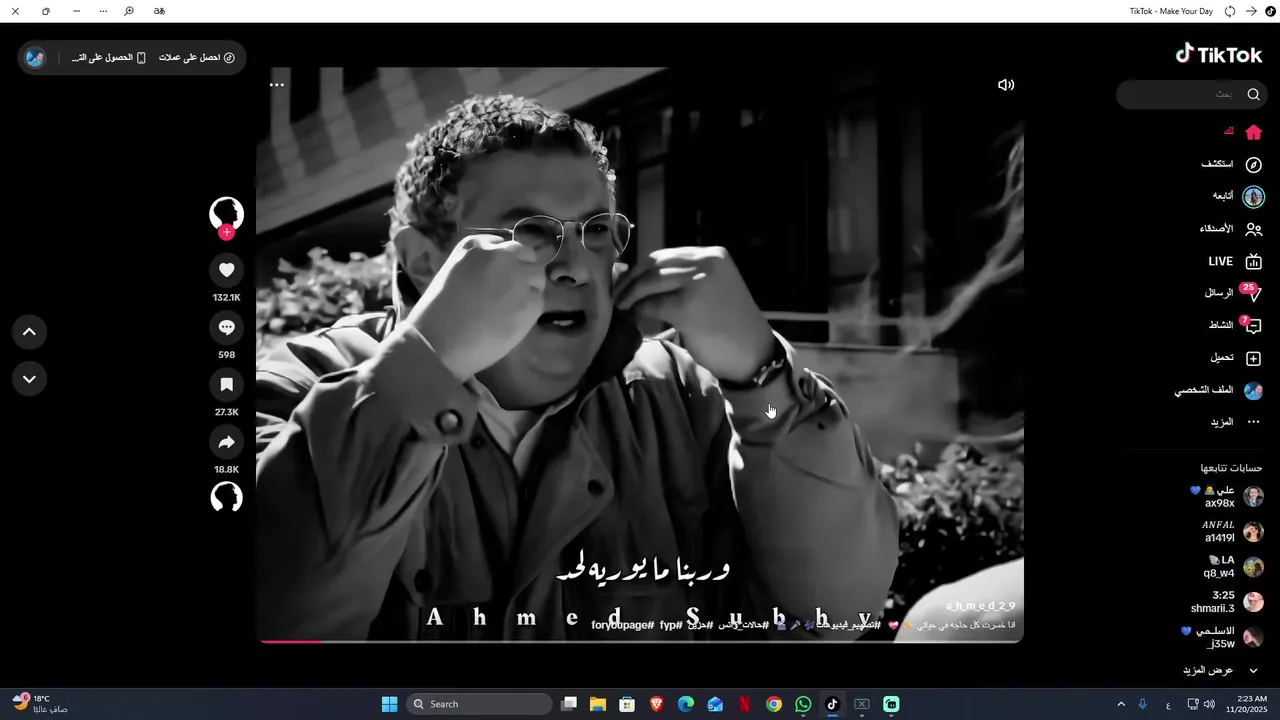Expand عرض المزيد accounts list
Screen dimensions: 1280x720
point(1220,670)
